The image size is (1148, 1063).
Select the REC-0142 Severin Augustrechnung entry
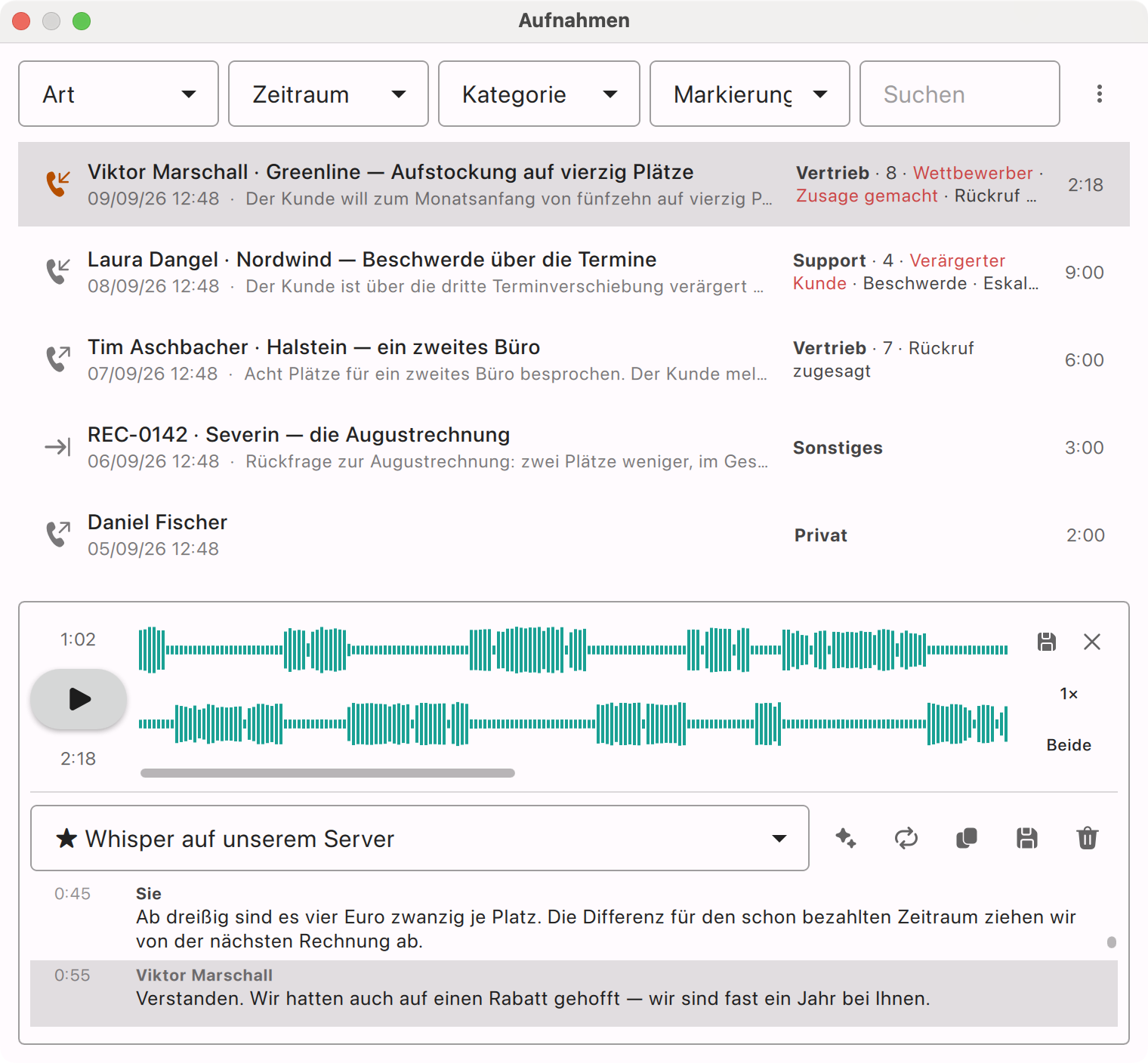(574, 447)
